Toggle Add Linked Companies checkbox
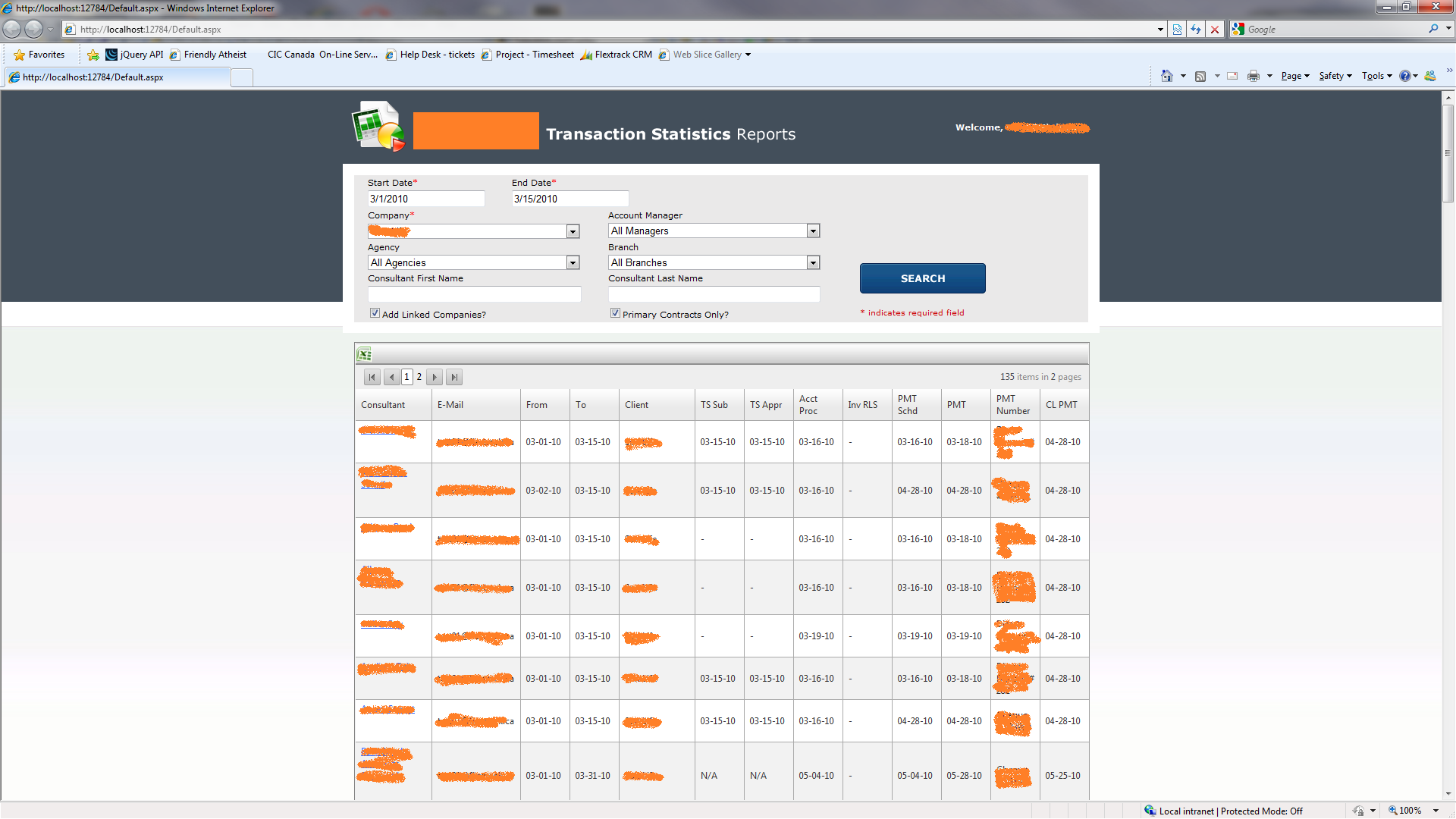This screenshot has height=819, width=1456. point(375,313)
